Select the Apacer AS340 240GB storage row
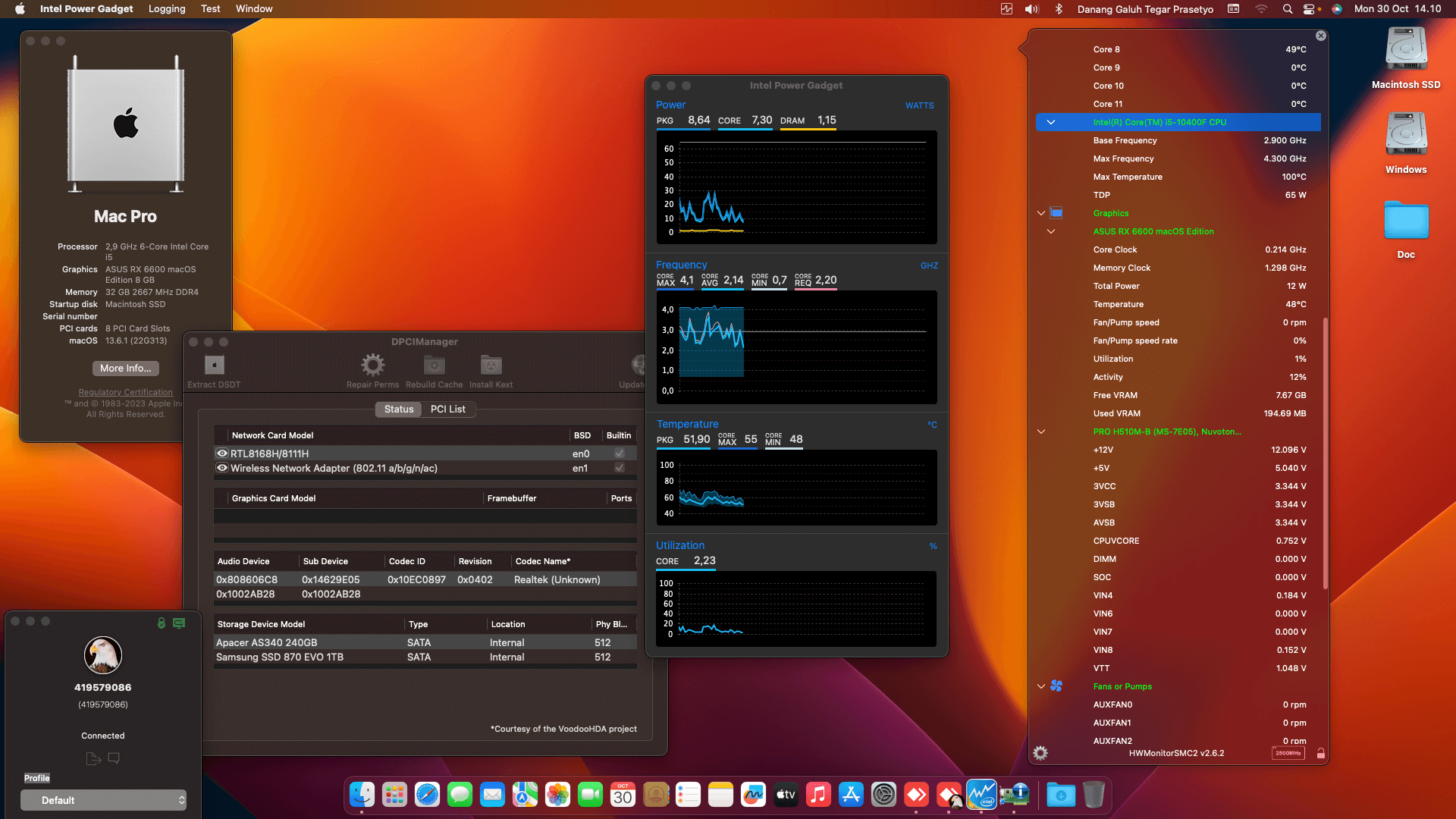 [x=425, y=643]
